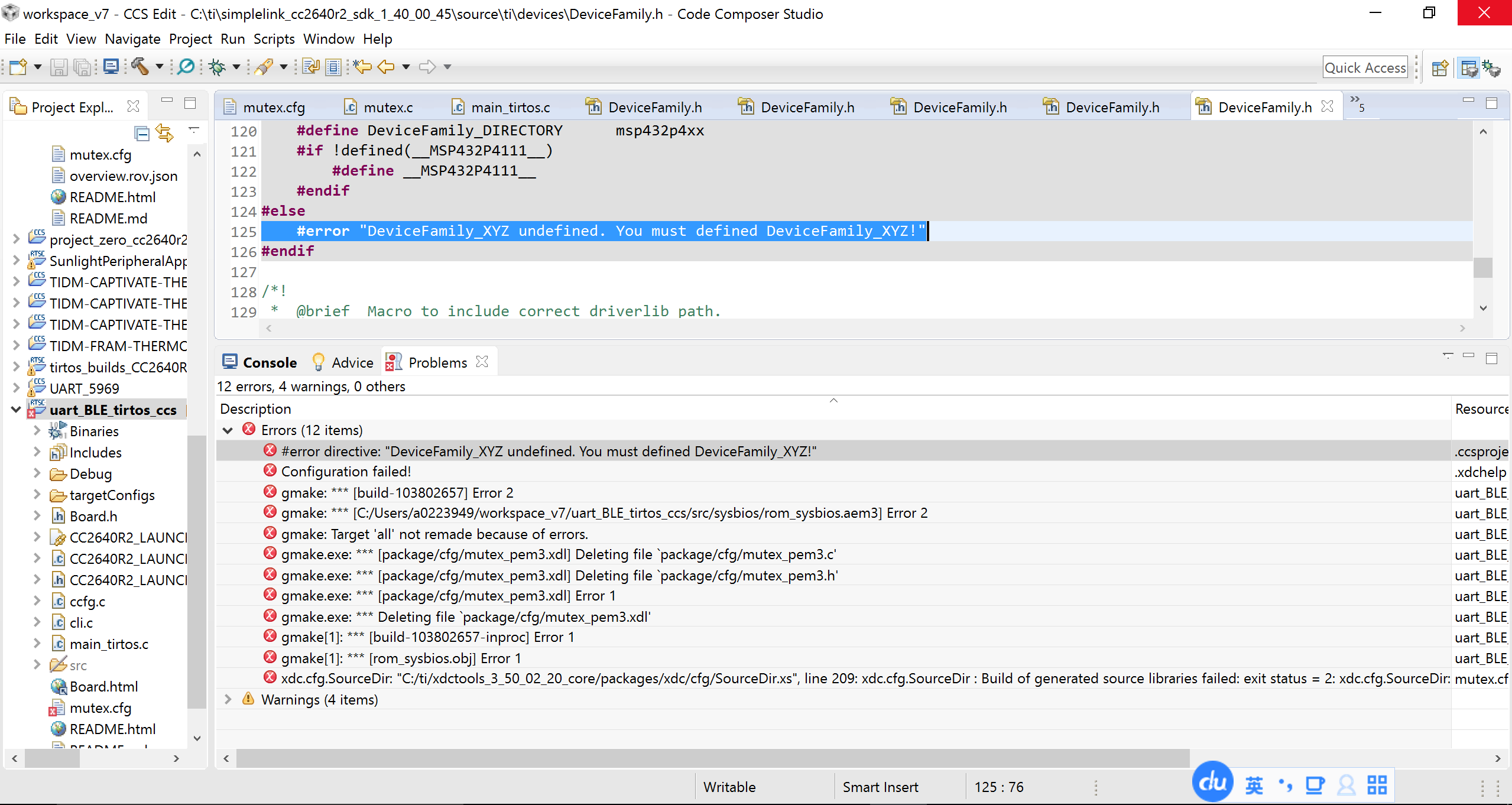This screenshot has width=1512, height=805.
Task: Open the back navigation history dropdown
Action: point(406,67)
